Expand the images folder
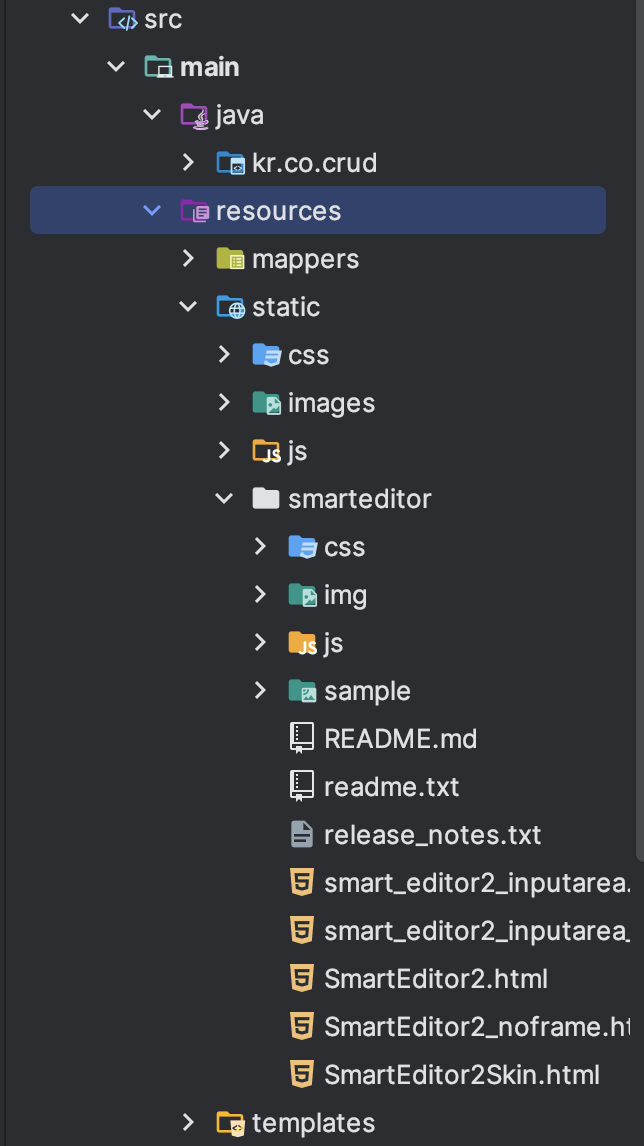Image resolution: width=644 pixels, height=1146 pixels. pyautogui.click(x=224, y=402)
